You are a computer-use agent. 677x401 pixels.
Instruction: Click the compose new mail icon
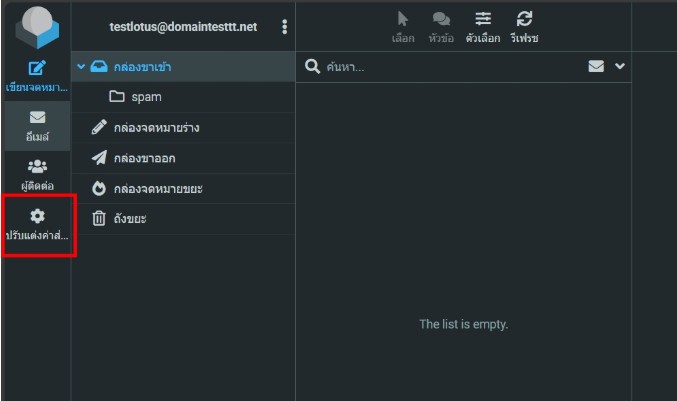click(36, 69)
